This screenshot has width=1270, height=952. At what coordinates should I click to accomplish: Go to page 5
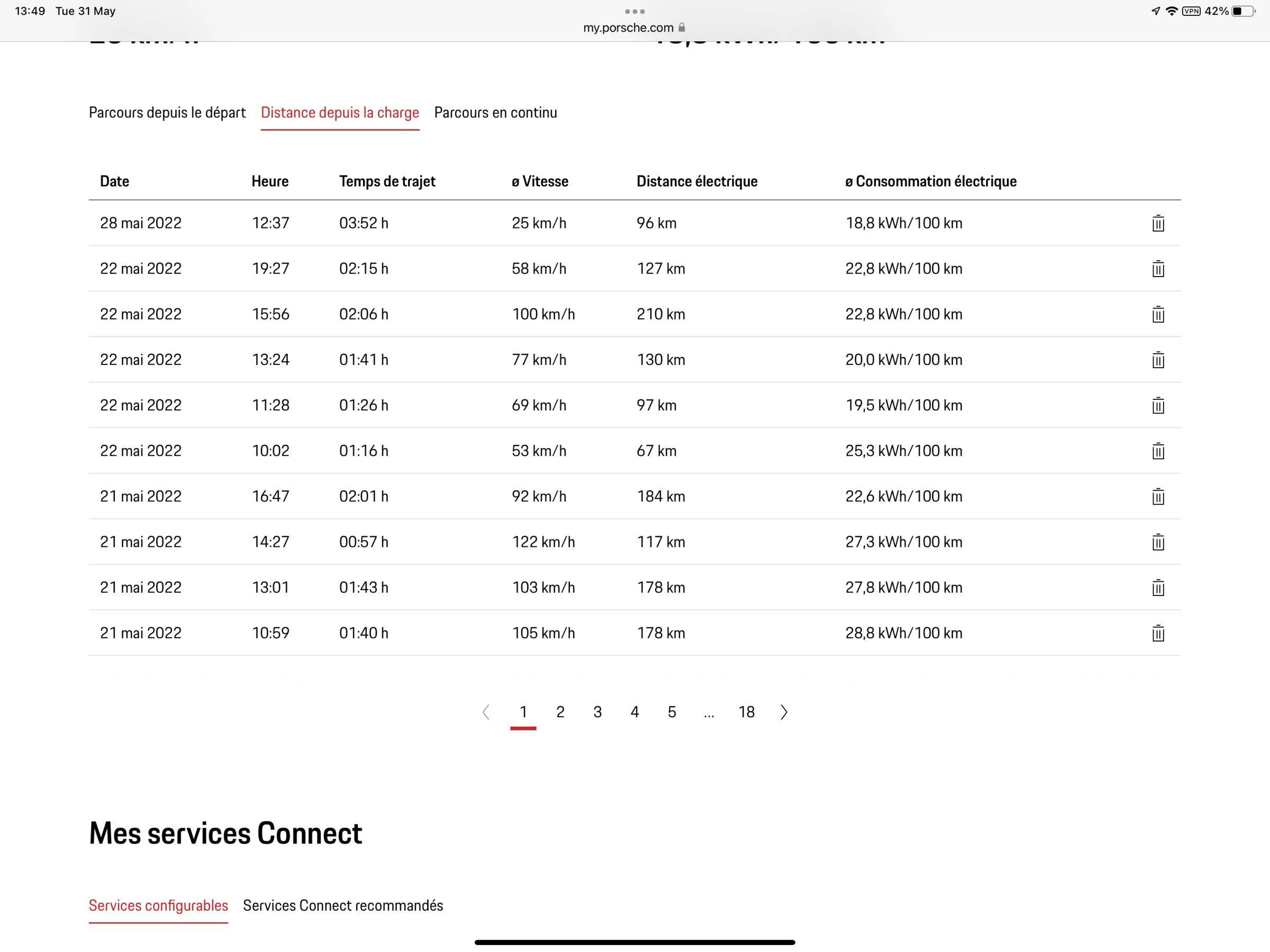672,712
